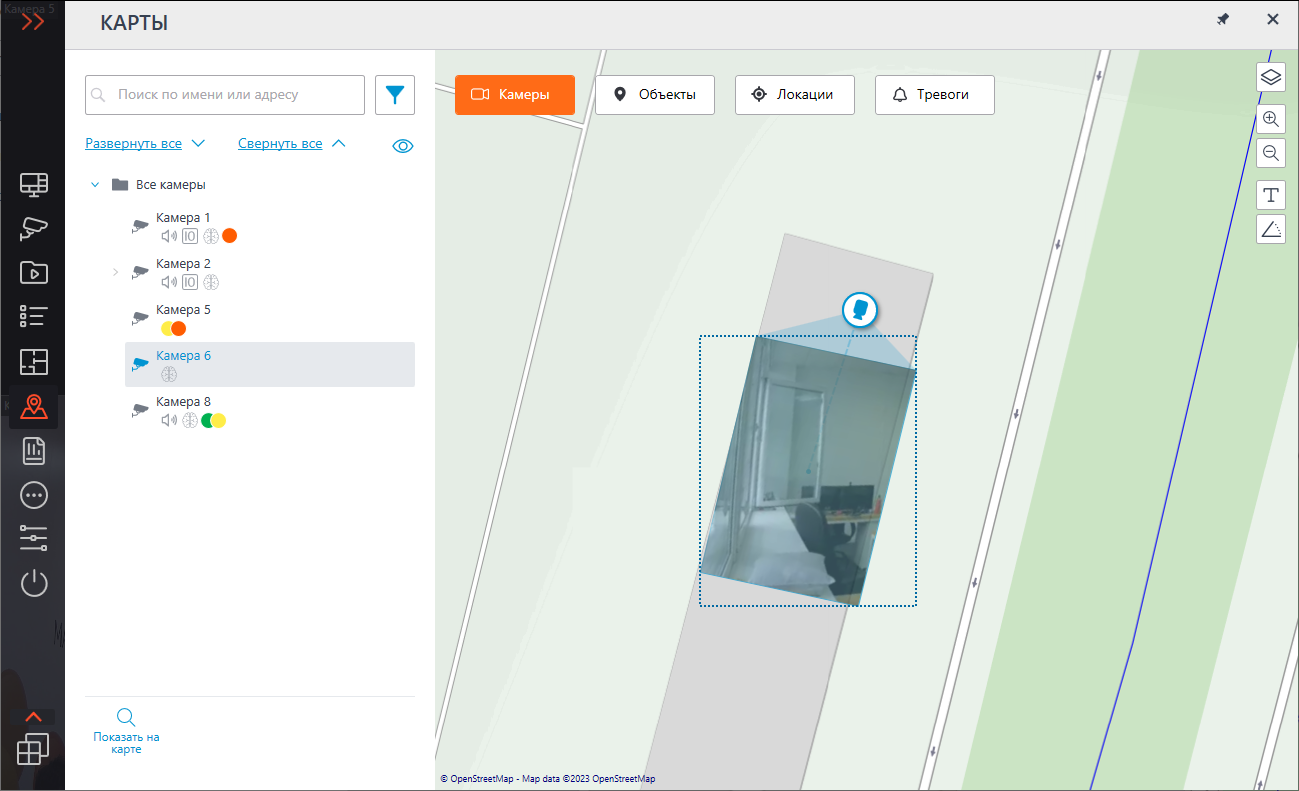Click the IO icon under Камера 2
Viewport: 1299px width, 791px height.
[x=190, y=282]
